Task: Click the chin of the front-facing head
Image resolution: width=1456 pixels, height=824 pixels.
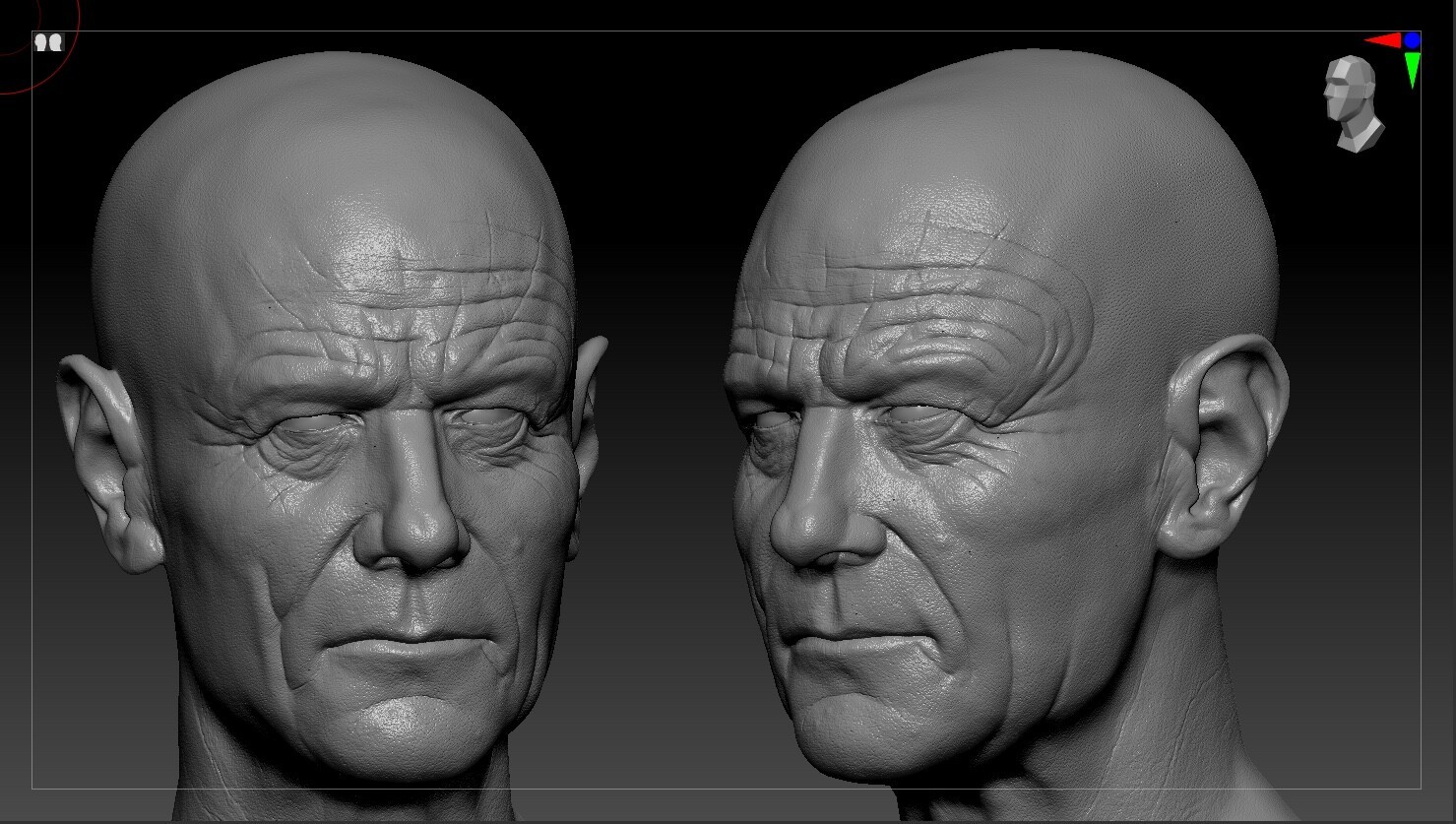Action: tap(413, 724)
